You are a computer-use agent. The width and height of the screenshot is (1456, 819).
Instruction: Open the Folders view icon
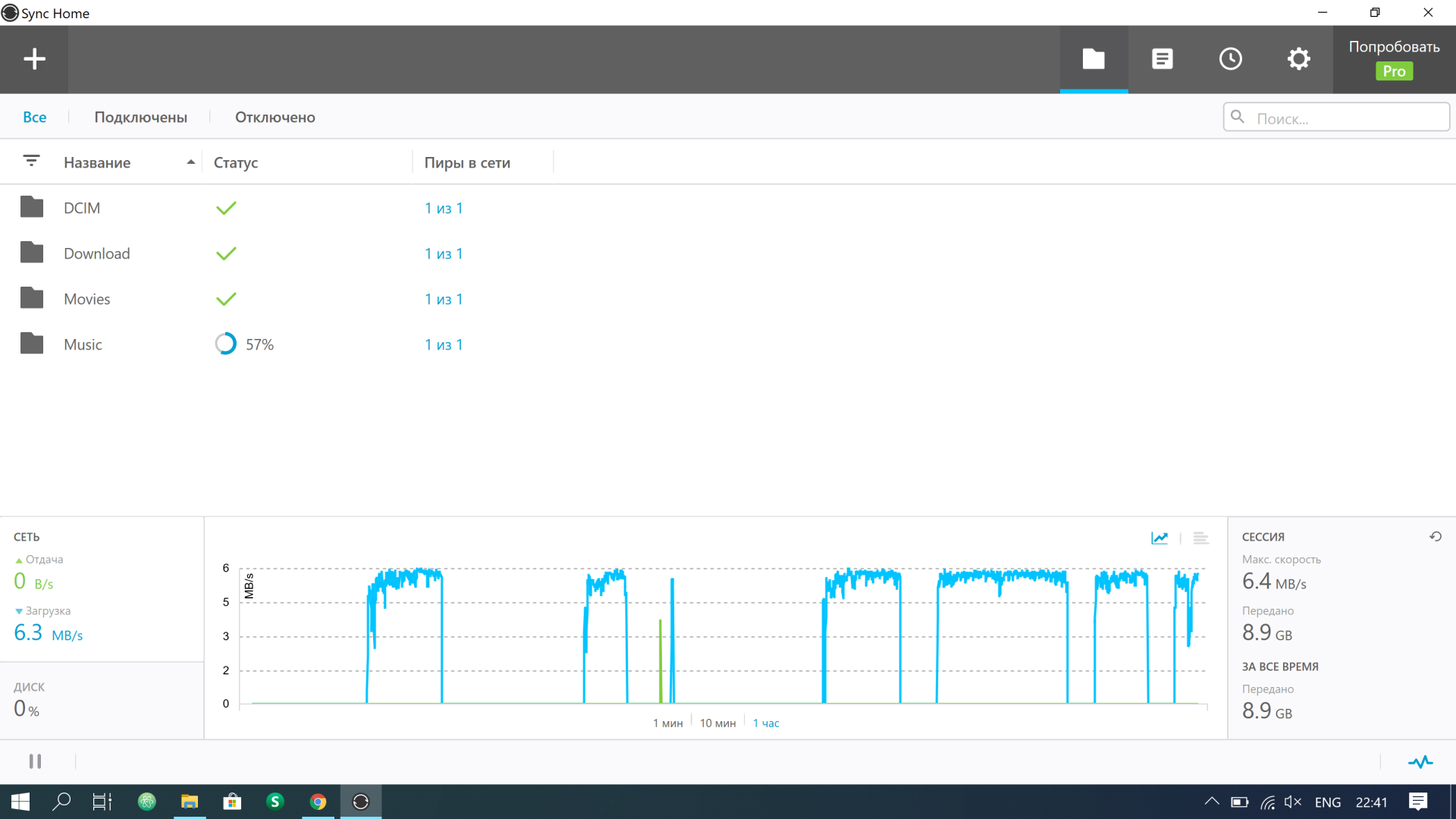1094,59
